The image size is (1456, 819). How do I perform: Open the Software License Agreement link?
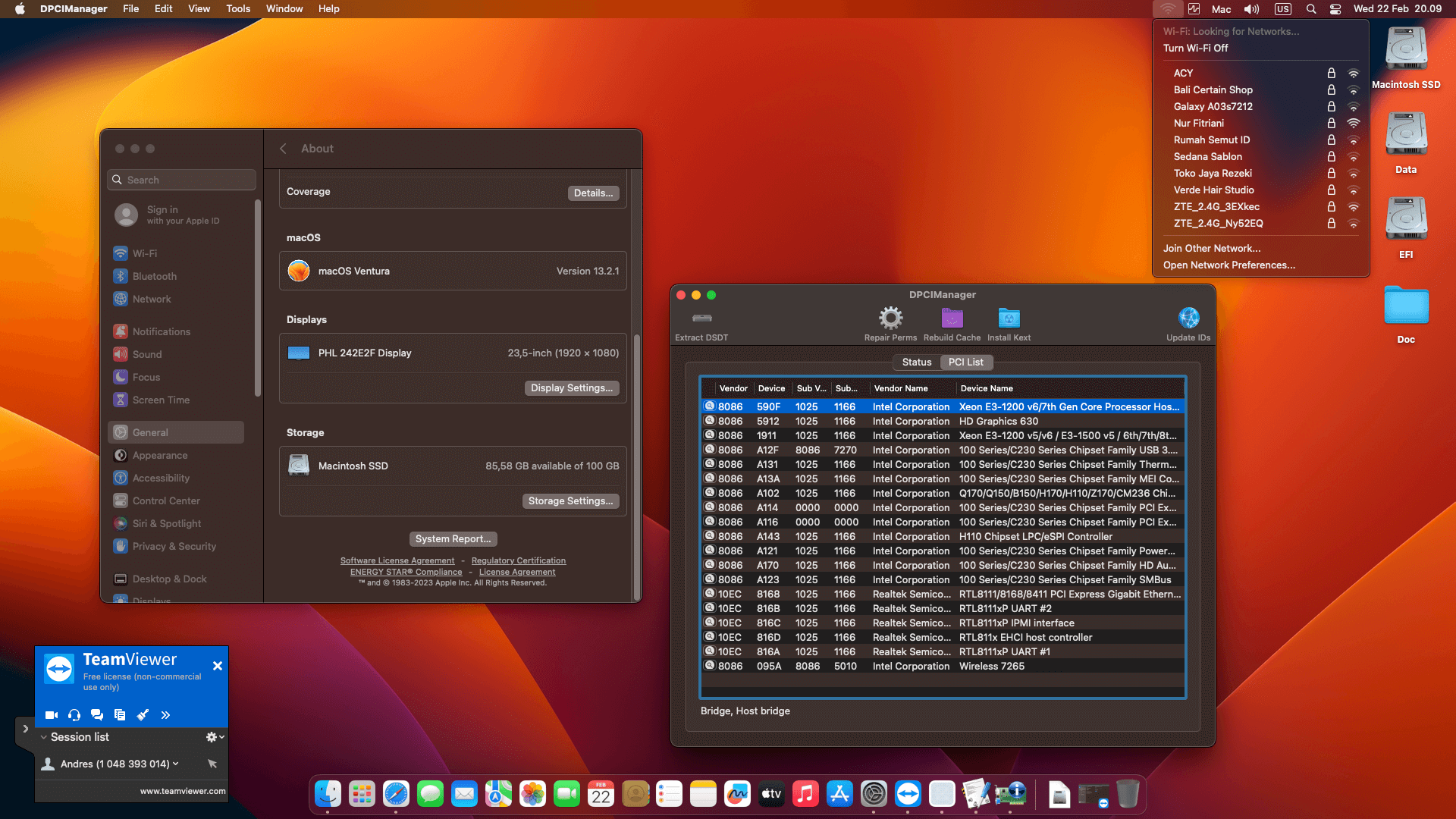[397, 561]
